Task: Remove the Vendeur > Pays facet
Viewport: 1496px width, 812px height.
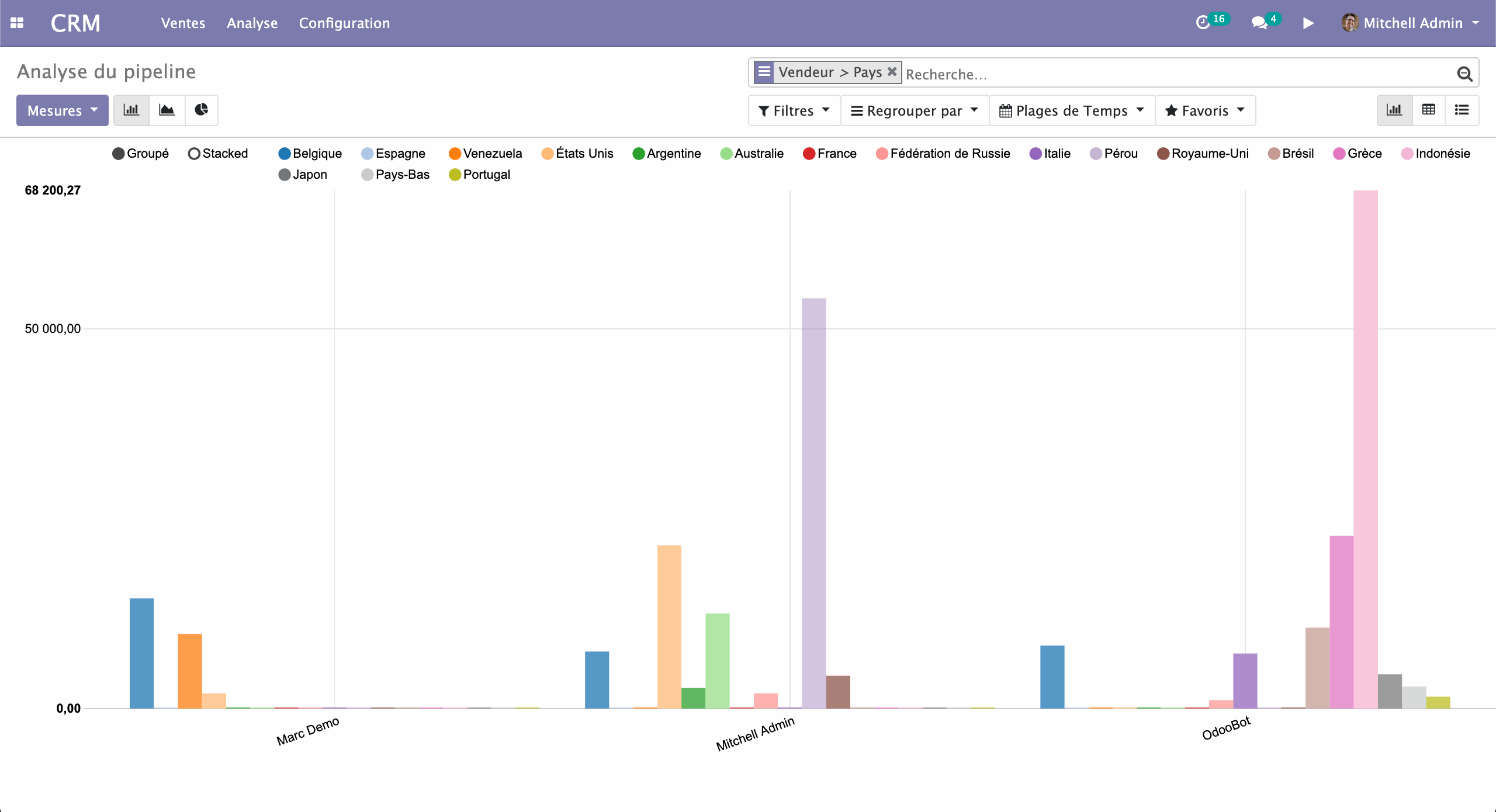Action: click(892, 71)
